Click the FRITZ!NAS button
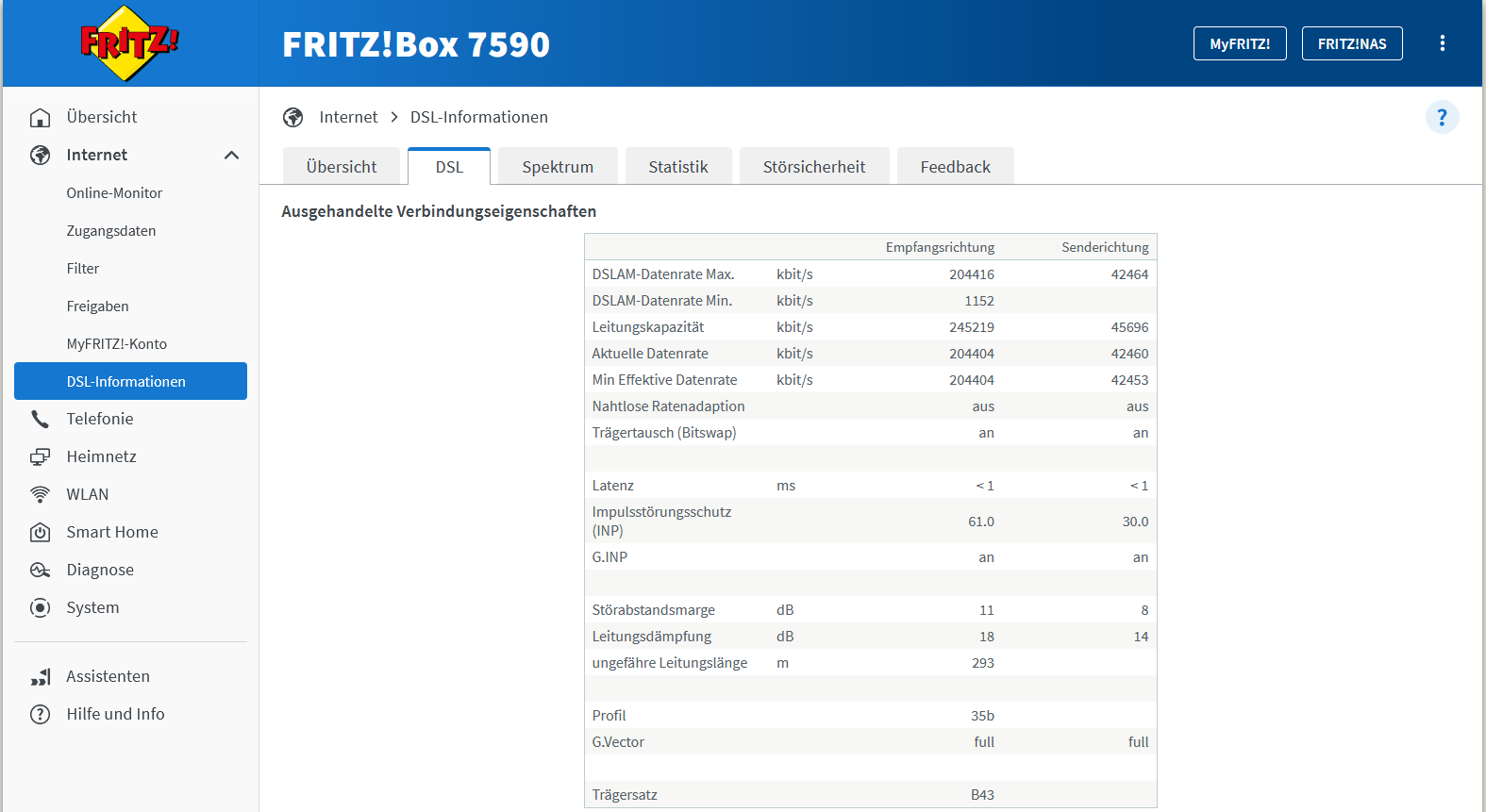 tap(1352, 43)
